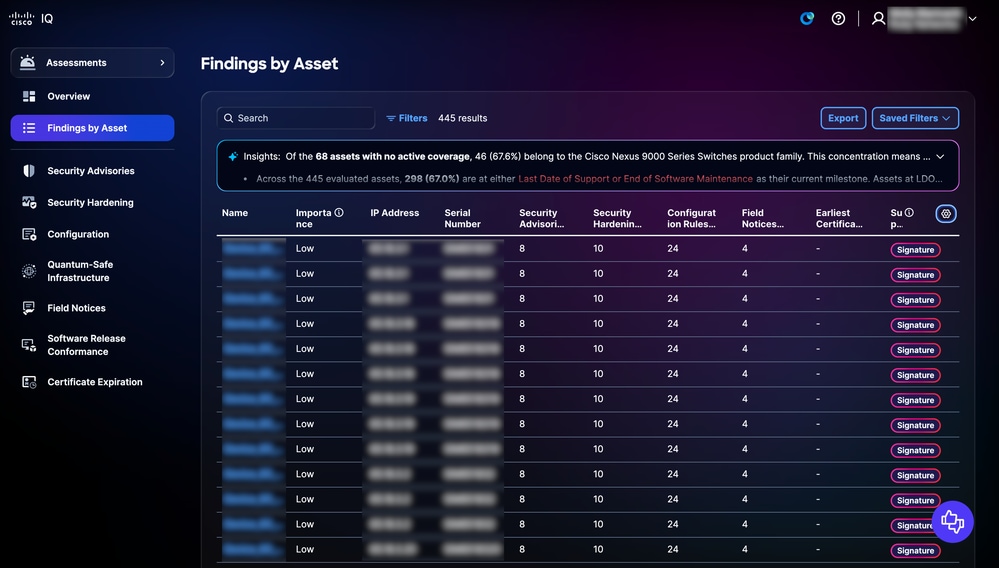Expand the Insights panel chevron
This screenshot has width=999, height=568.
[x=940, y=157]
